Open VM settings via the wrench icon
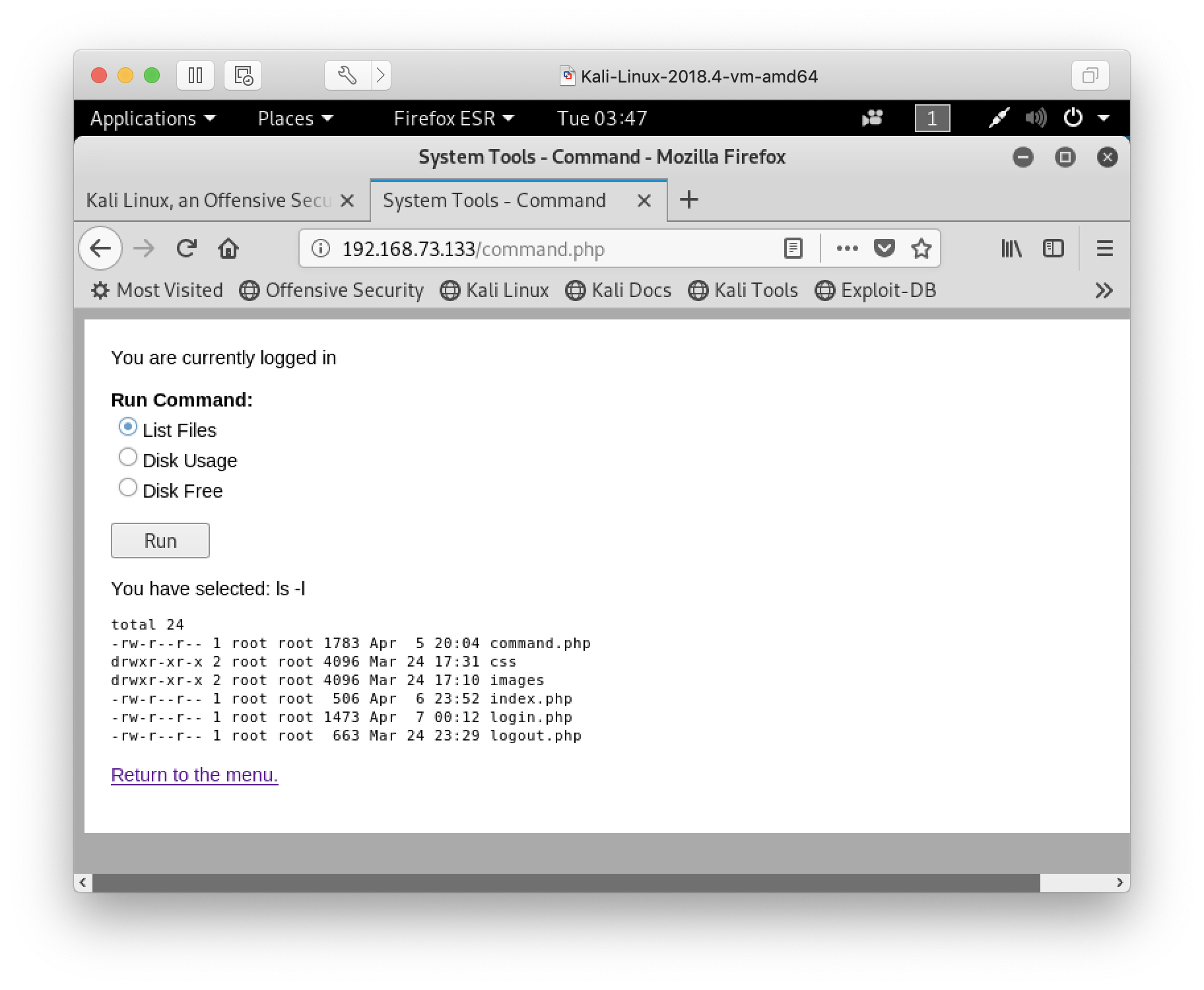The height and width of the screenshot is (990, 1204). pos(347,75)
